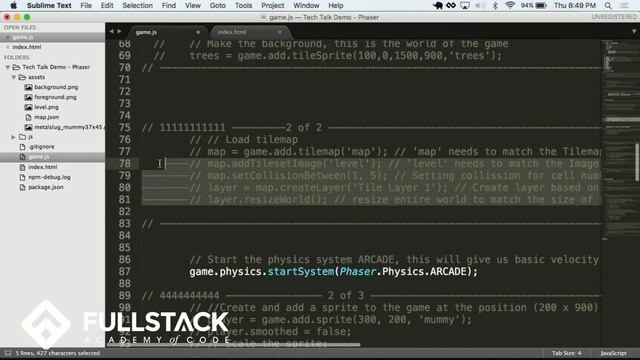Click 'startSystem' in line 87
640x360 pixels.
pyautogui.click(x=300, y=271)
